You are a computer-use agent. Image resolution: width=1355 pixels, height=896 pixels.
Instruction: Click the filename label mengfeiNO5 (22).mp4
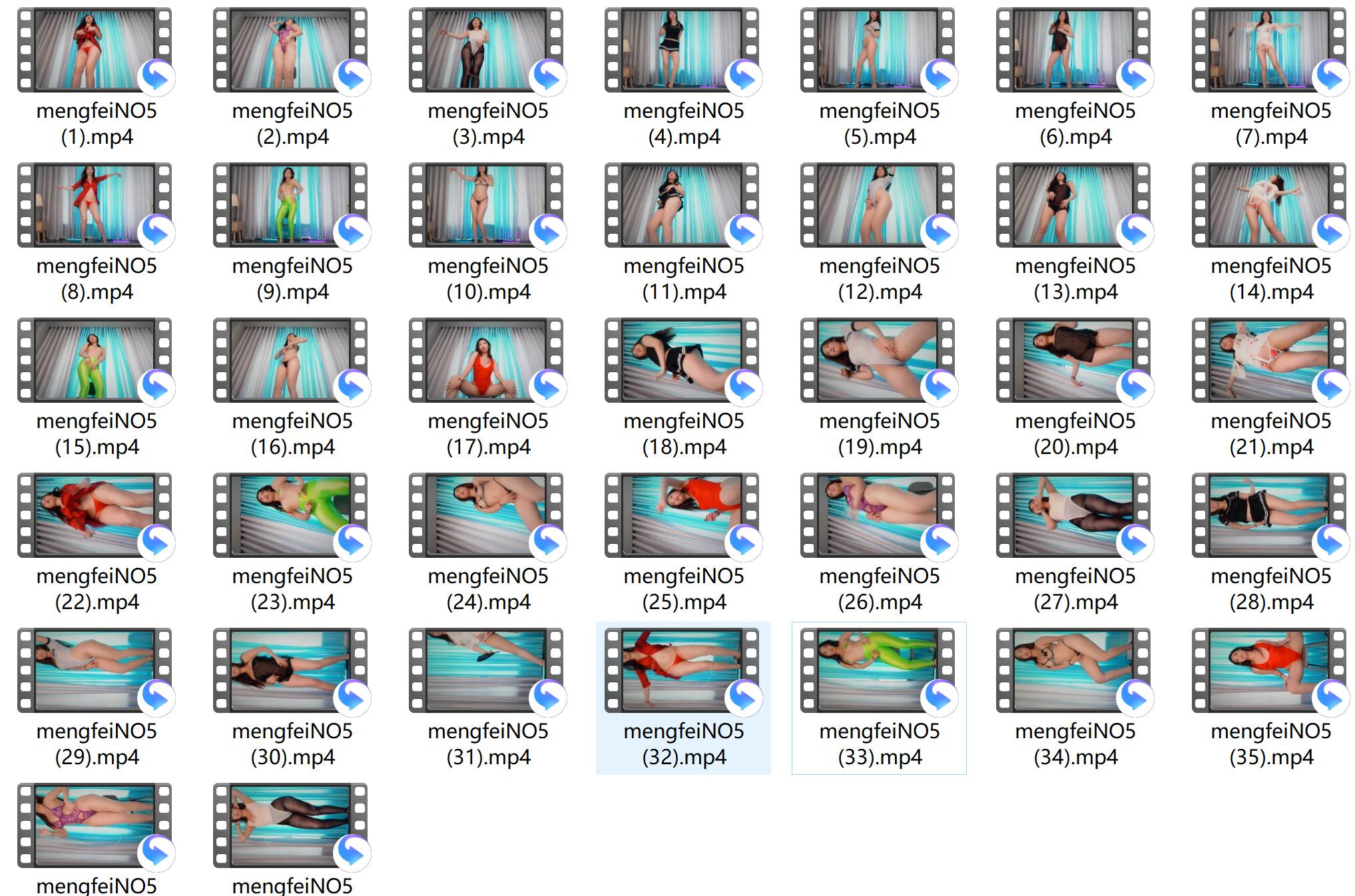pos(97,589)
